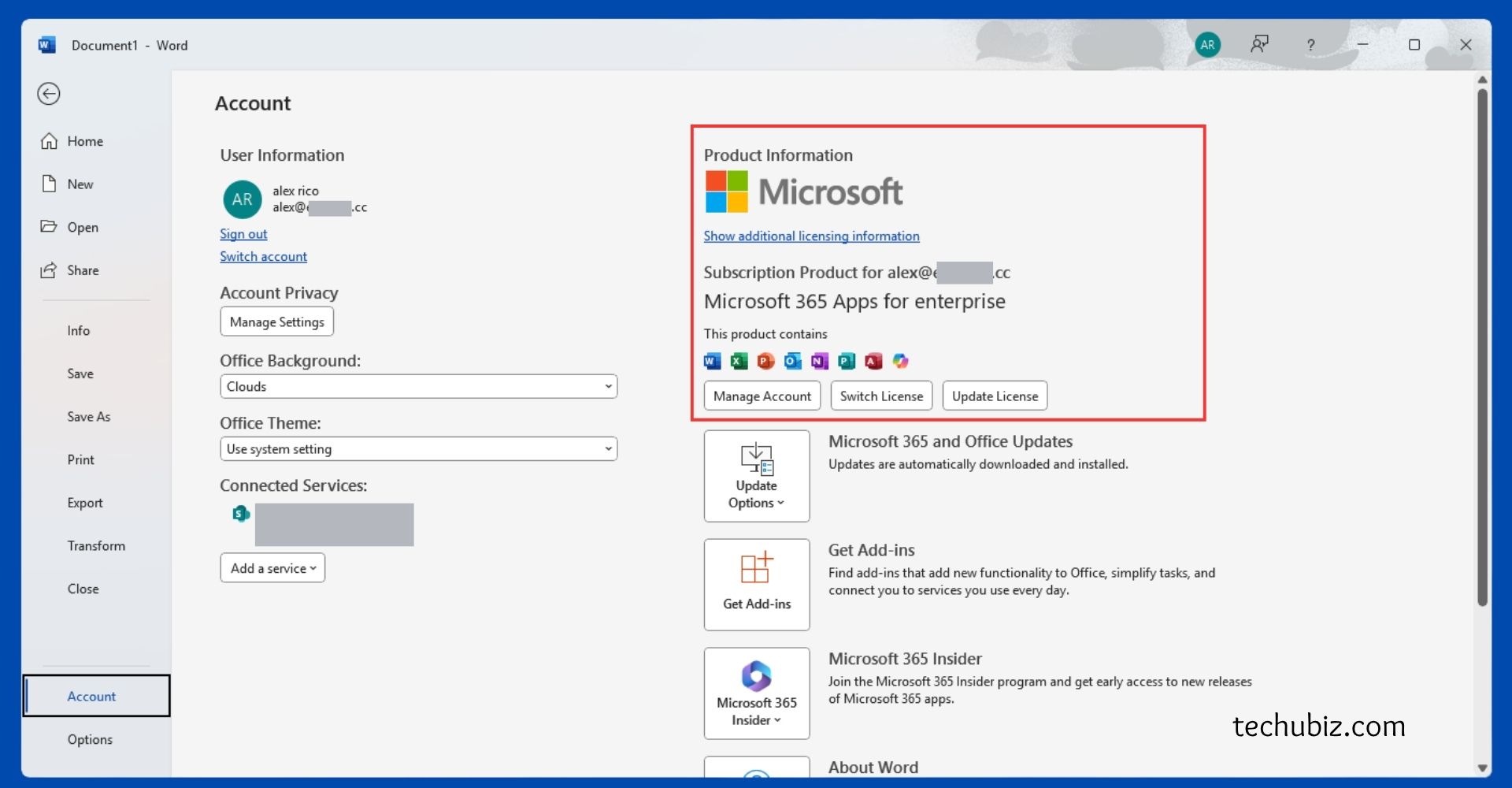Expand the Office Background dropdown

pos(418,386)
